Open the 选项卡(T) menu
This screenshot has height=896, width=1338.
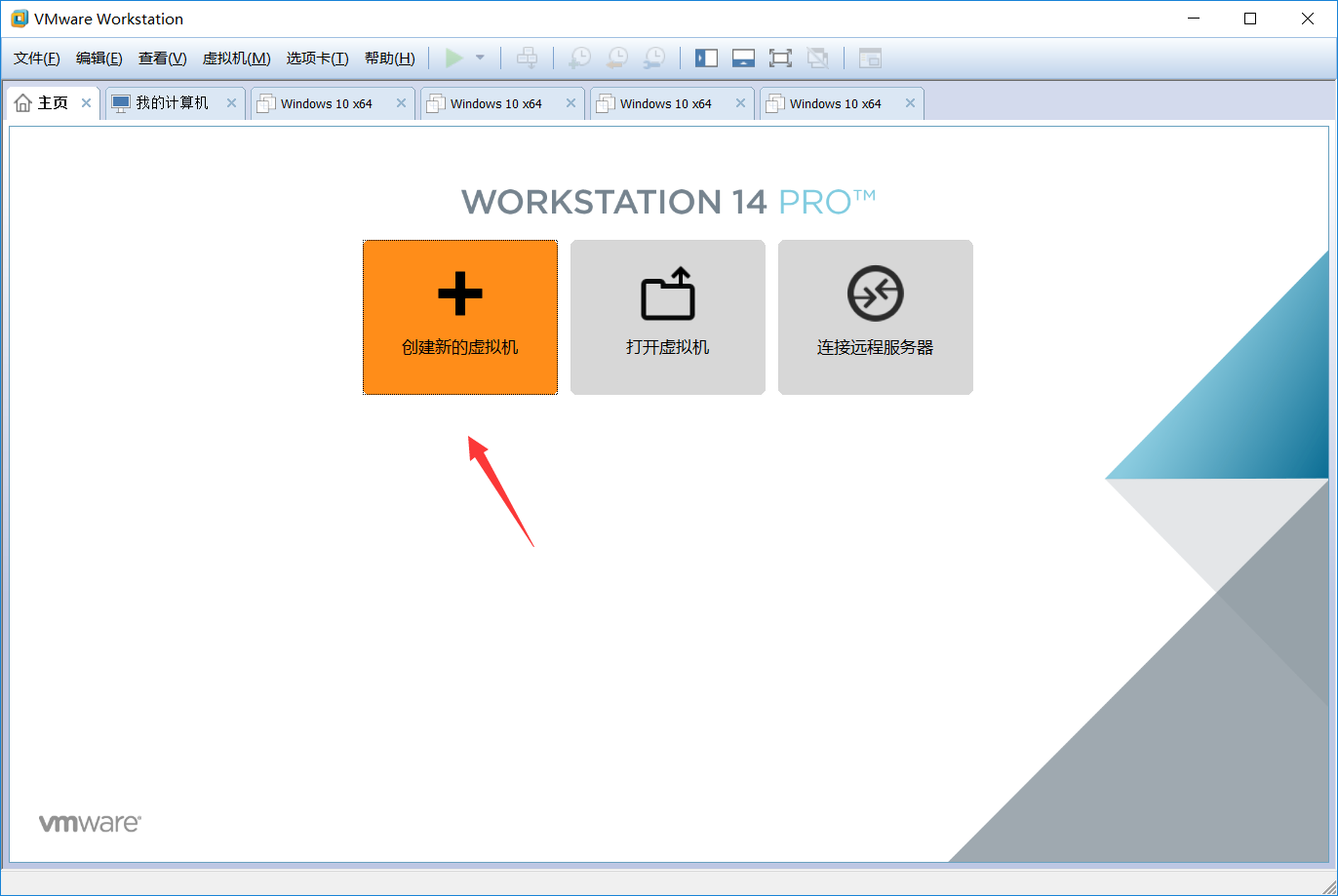tap(317, 58)
